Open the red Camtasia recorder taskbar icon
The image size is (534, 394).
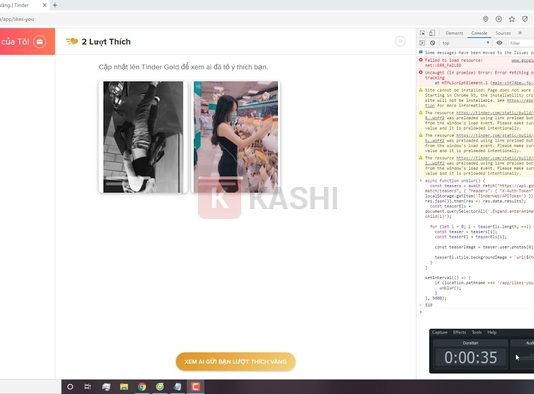[x=195, y=387]
